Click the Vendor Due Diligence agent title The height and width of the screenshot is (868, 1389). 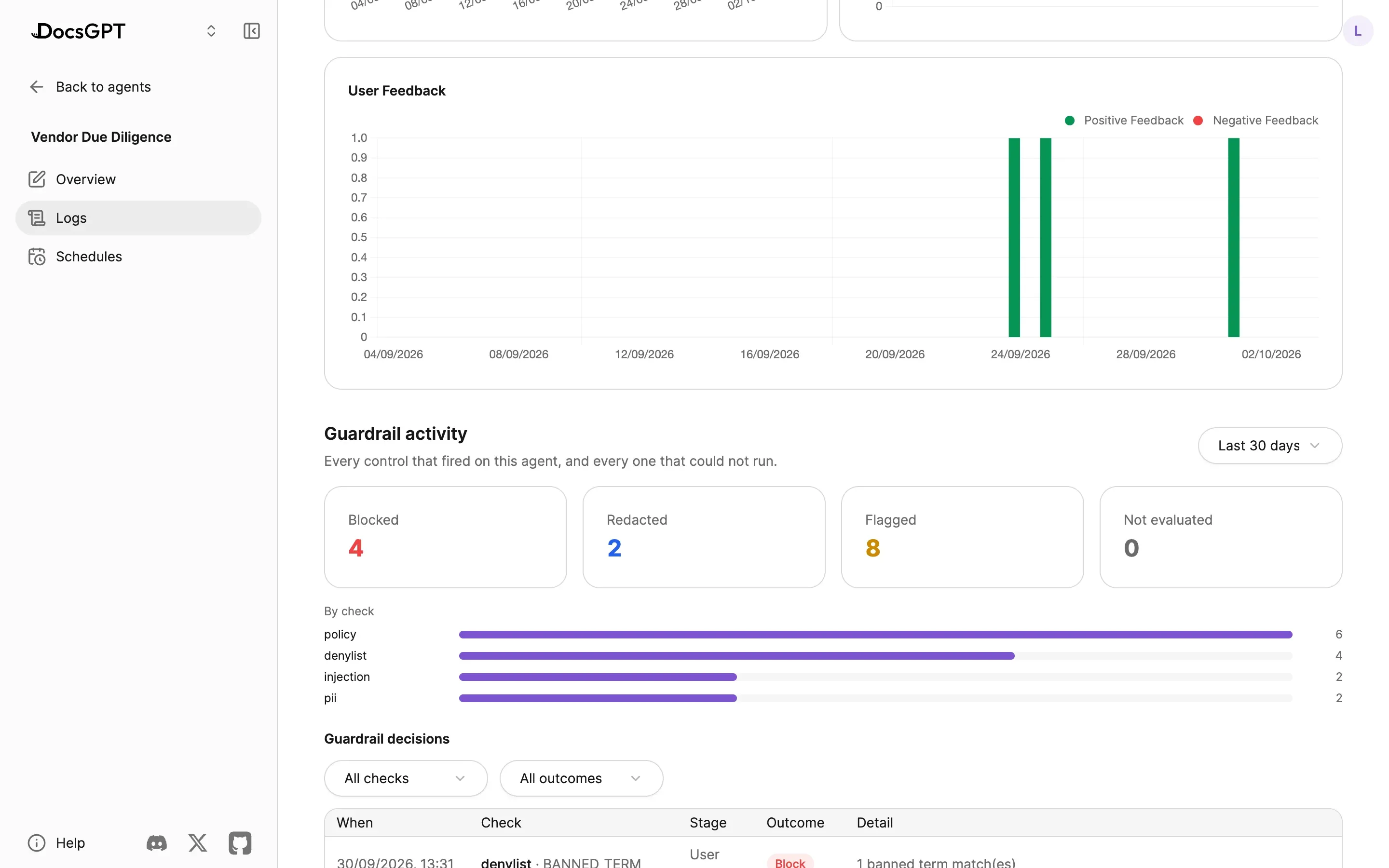point(101,137)
